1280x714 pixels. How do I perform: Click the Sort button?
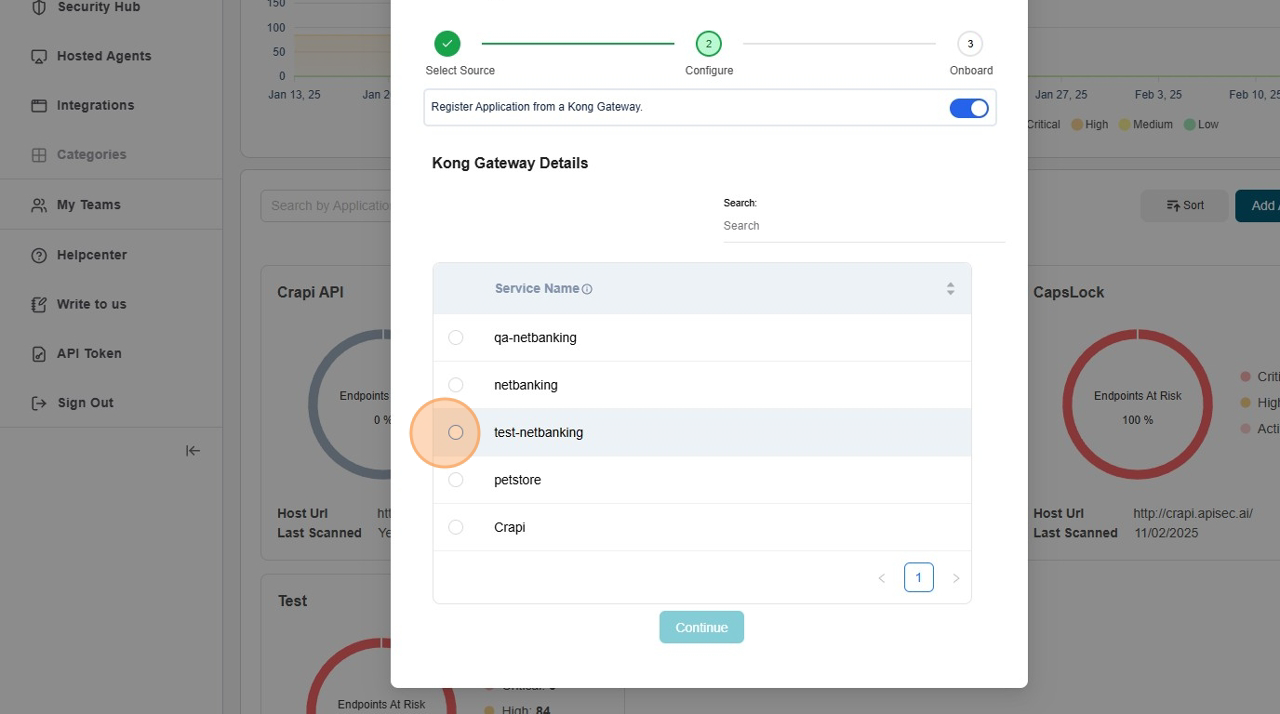(1184, 206)
